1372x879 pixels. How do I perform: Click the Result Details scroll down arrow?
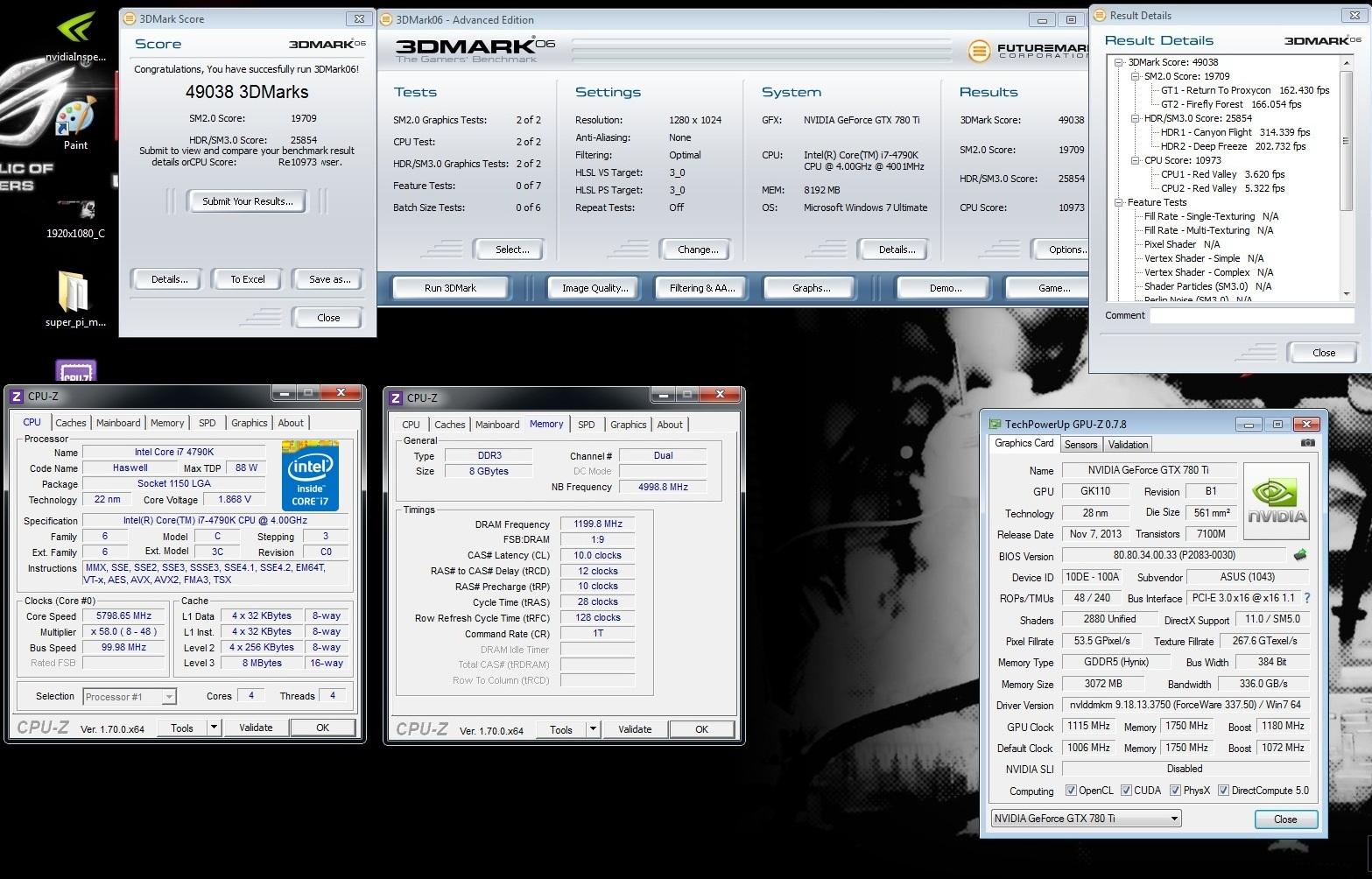[x=1347, y=296]
